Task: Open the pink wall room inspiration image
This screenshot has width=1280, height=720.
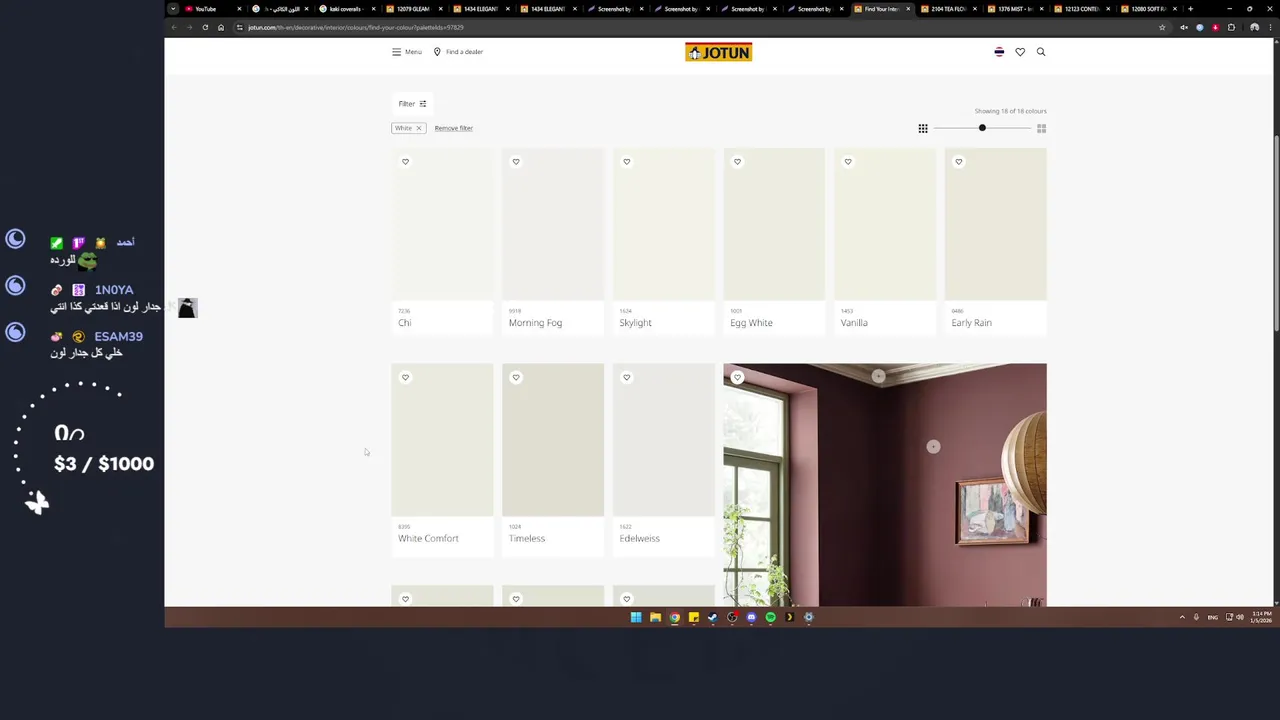Action: click(x=885, y=485)
